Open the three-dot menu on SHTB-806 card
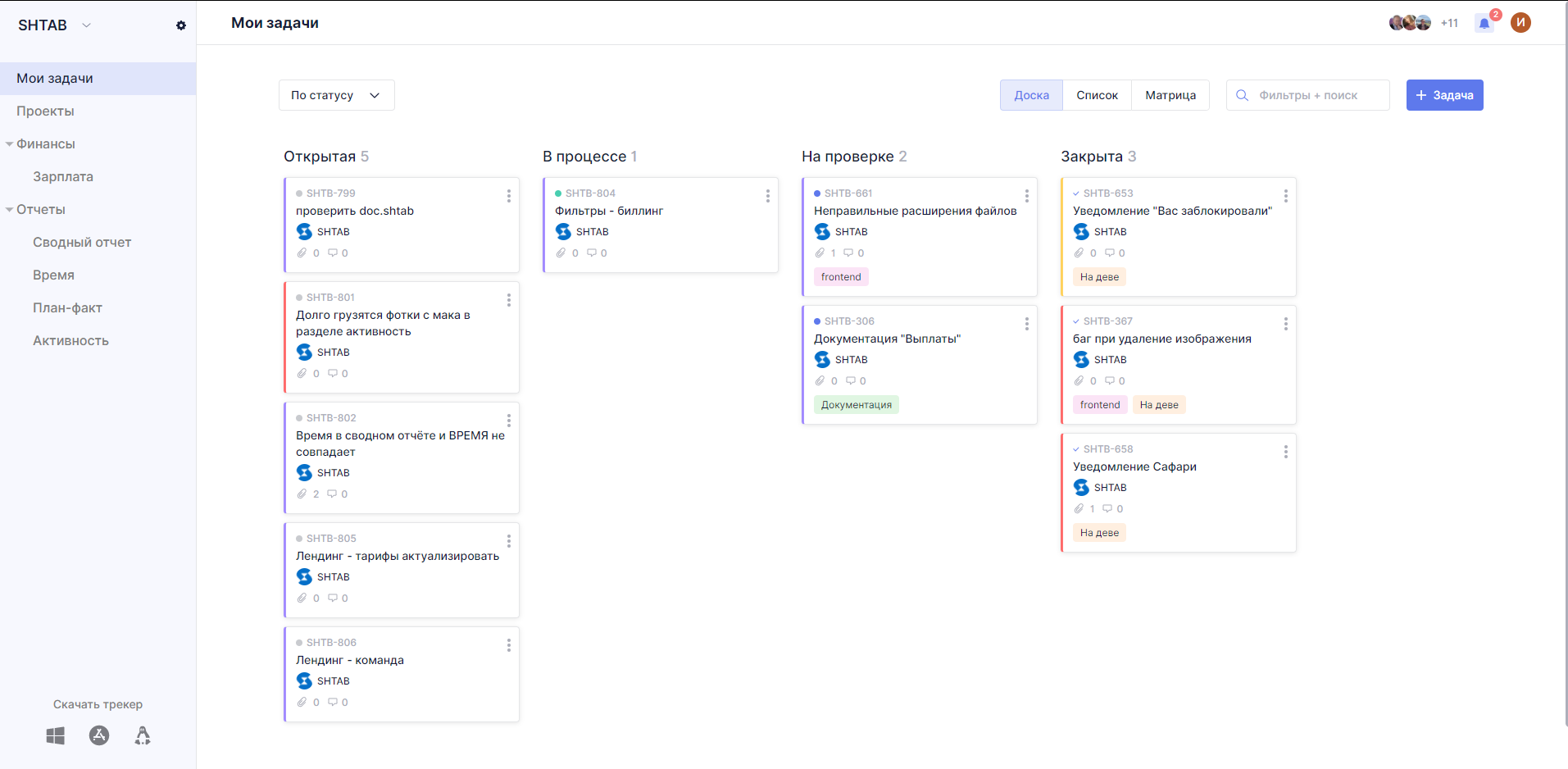Image resolution: width=1568 pixels, height=769 pixels. [509, 645]
